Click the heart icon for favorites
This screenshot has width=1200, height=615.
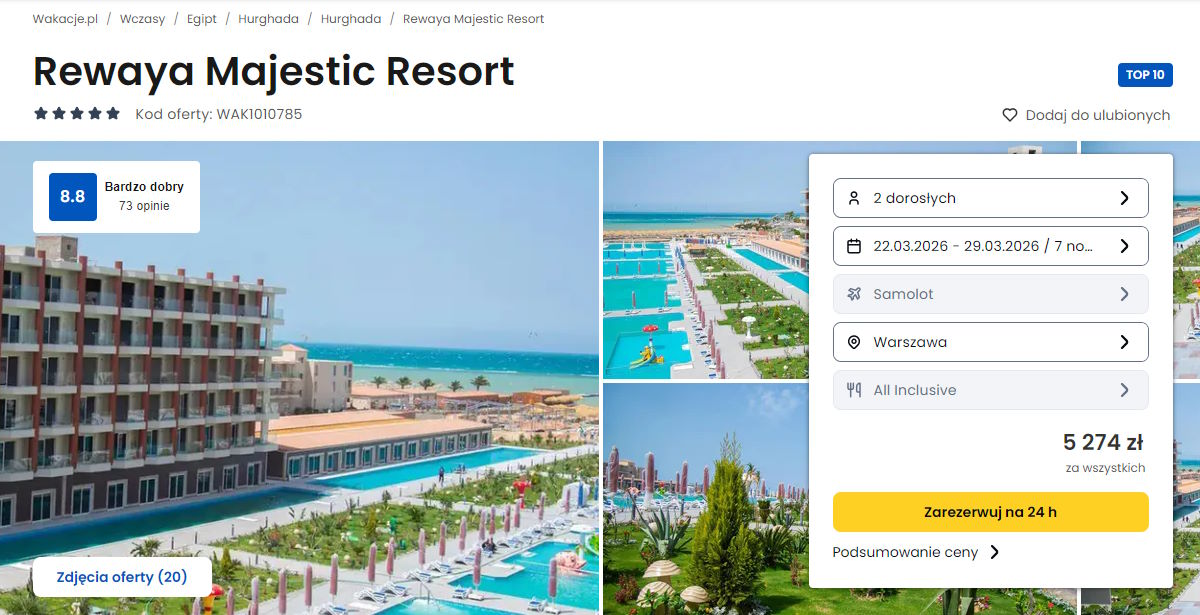click(1010, 115)
